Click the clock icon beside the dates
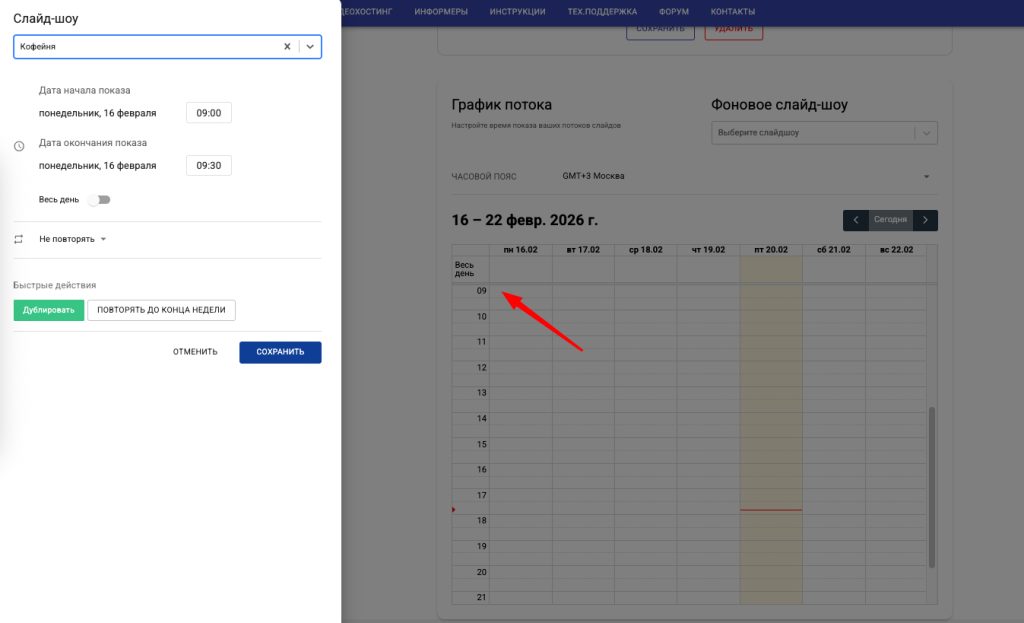This screenshot has height=623, width=1024. pos(19,146)
